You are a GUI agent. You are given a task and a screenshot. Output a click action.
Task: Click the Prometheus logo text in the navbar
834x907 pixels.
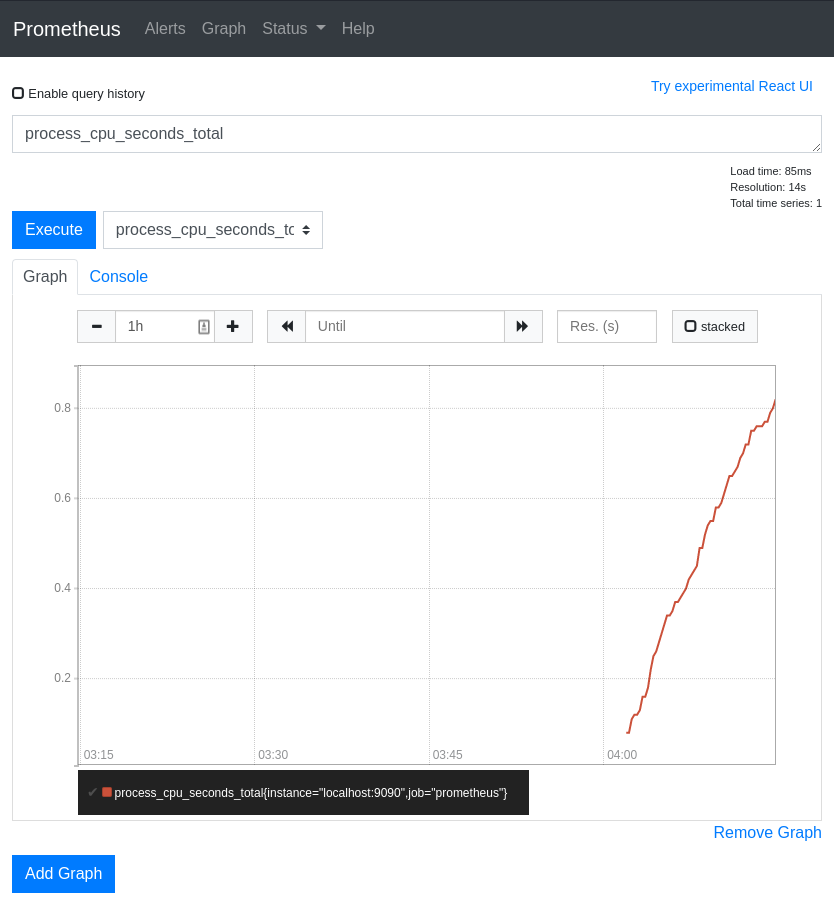pyautogui.click(x=66, y=29)
